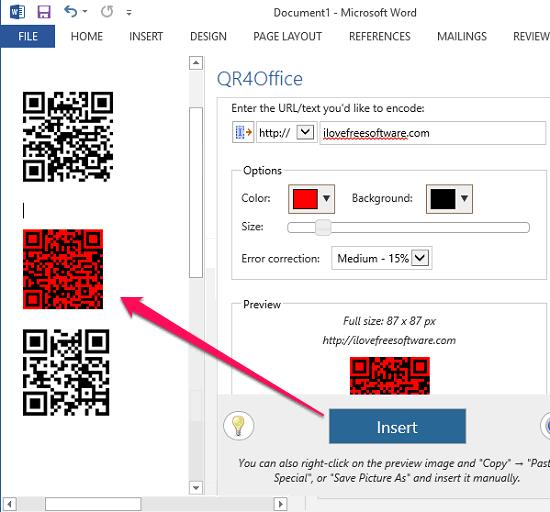Screen dimensions: 550x512
Task: Switch to the INSERT ribbon tab
Action: [146, 36]
